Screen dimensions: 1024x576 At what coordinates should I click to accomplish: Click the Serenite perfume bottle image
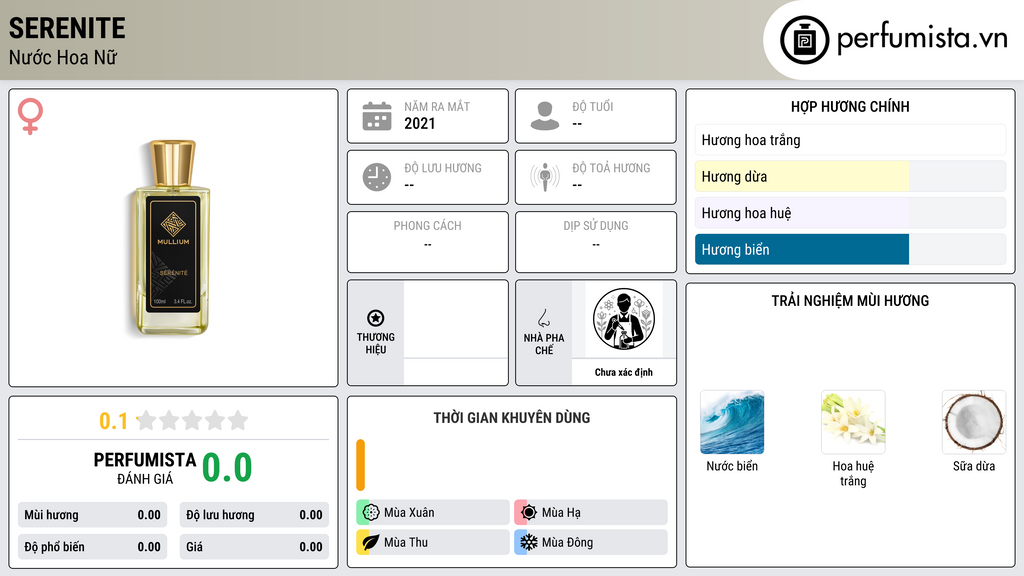[x=173, y=237]
